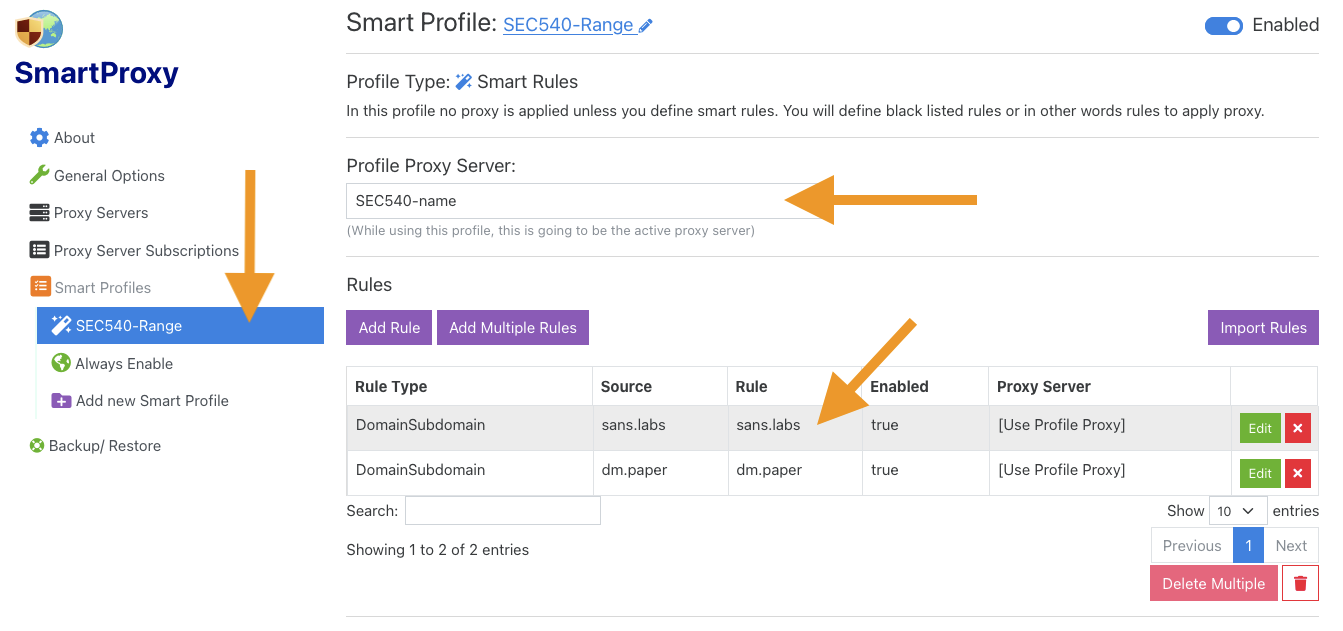Edit the dm.paper rule
1343x631 pixels.
(x=1259, y=473)
